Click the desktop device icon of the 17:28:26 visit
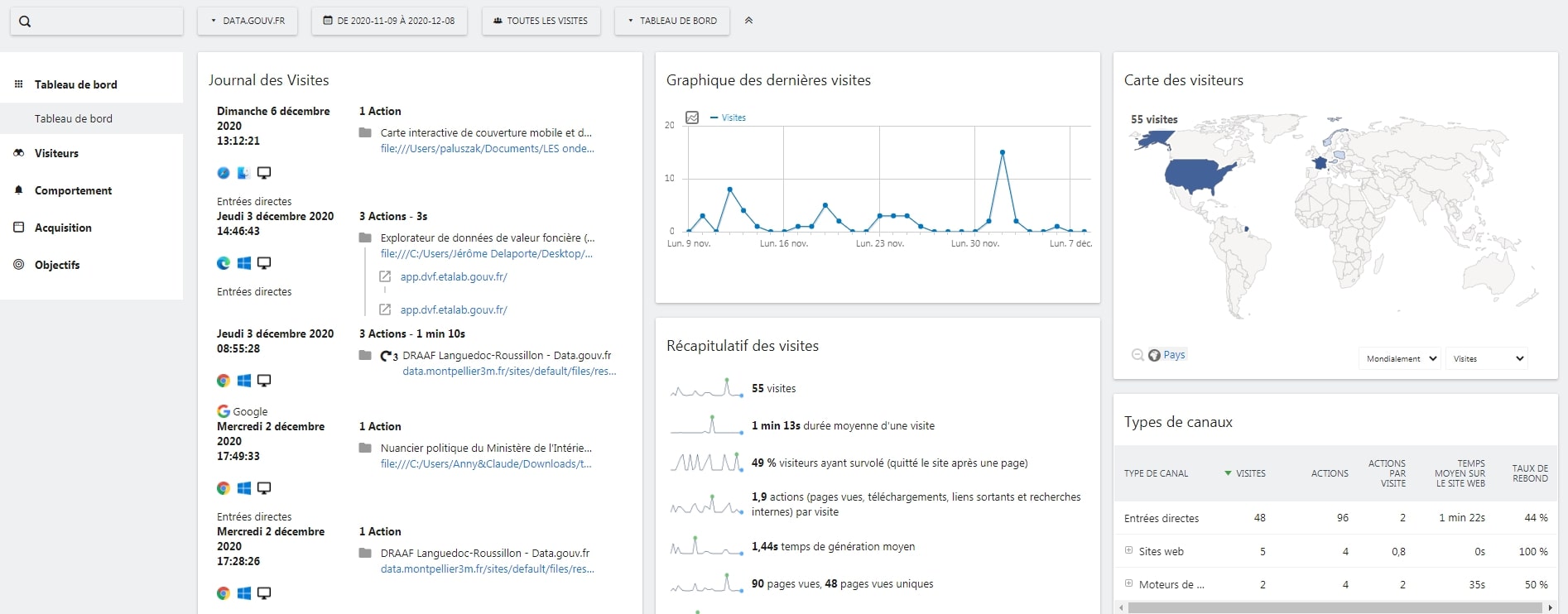The width and height of the screenshot is (1568, 614). tap(264, 593)
